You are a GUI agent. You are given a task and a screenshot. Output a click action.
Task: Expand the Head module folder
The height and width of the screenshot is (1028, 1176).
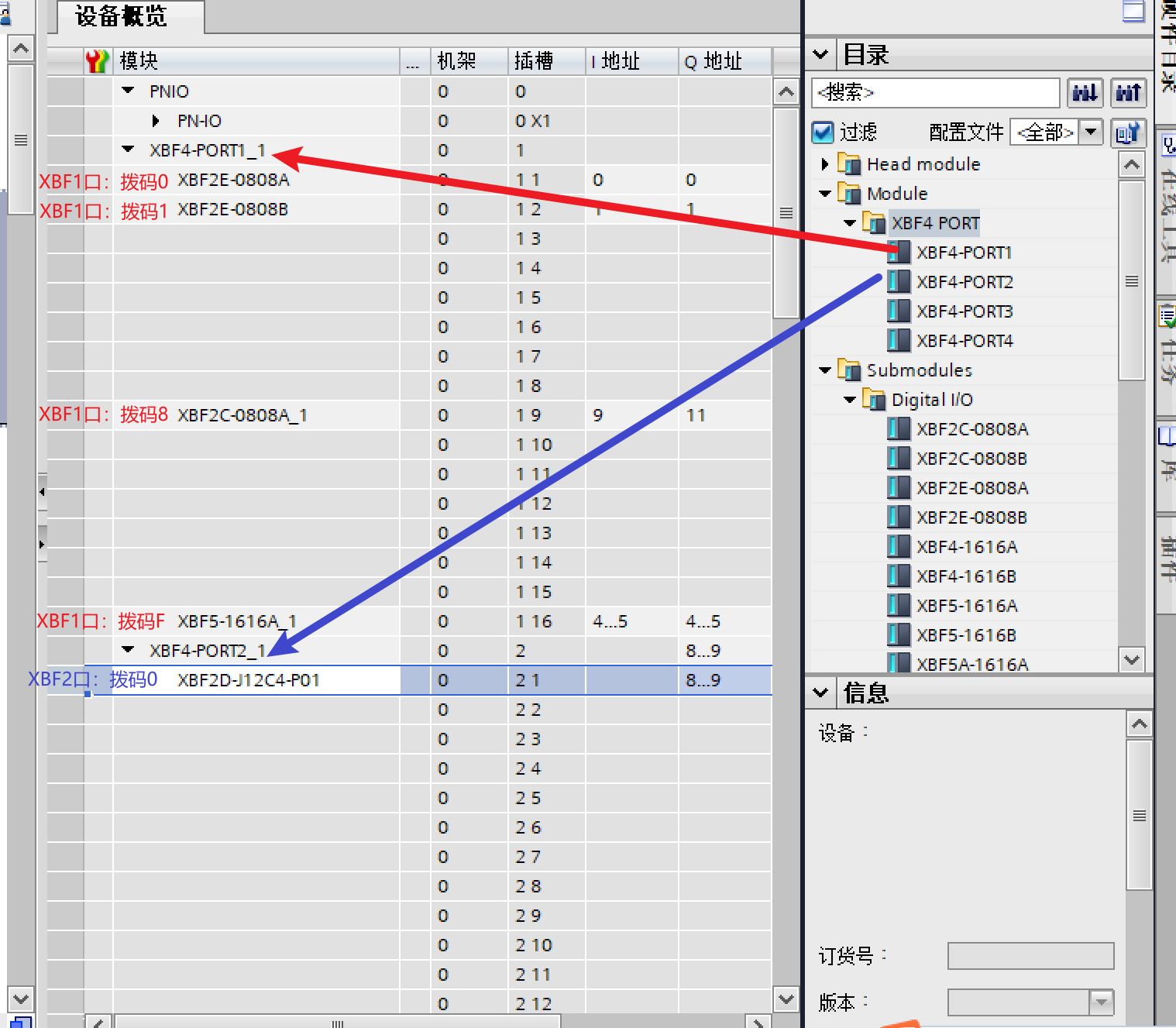824,164
